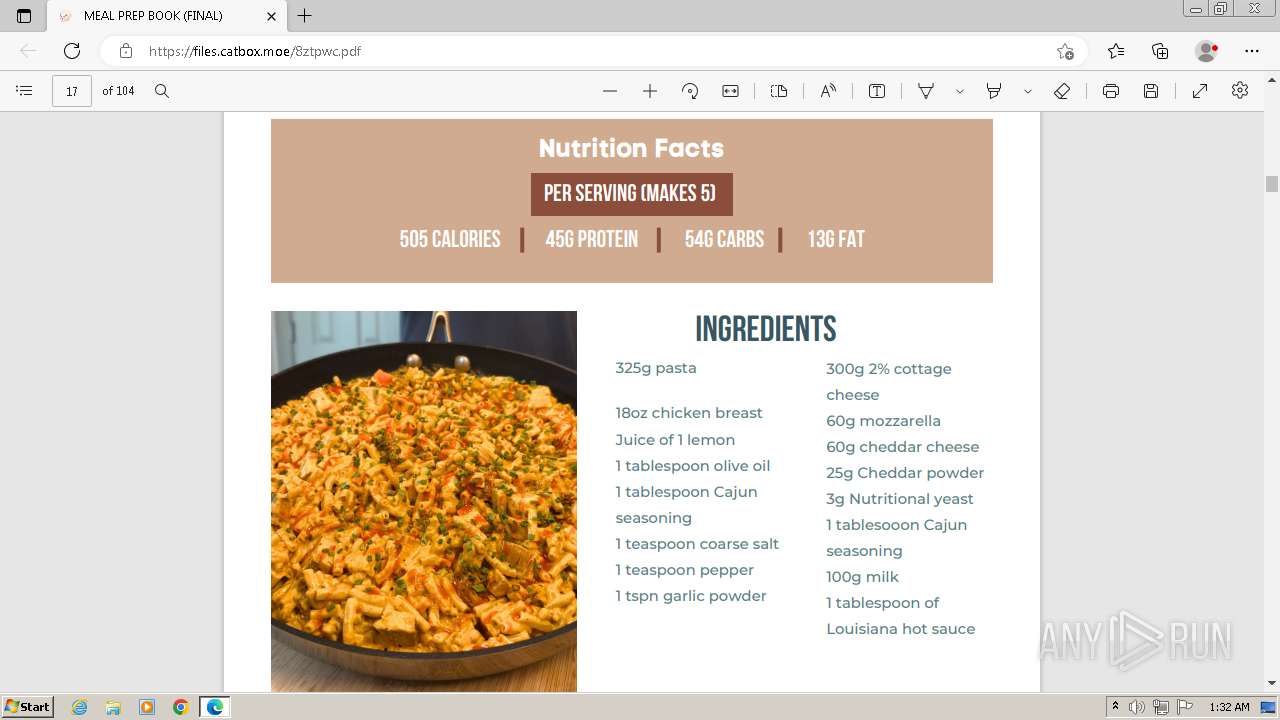Click the Nutrition Facts heading
1280x720 pixels.
pos(631,148)
